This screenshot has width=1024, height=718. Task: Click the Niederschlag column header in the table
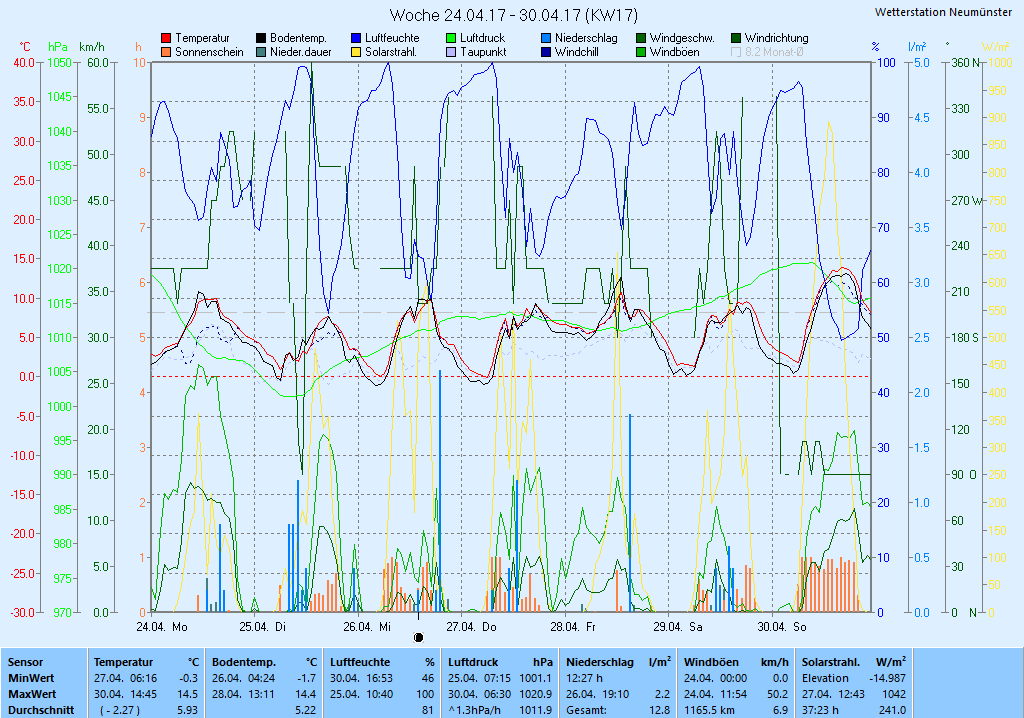pyautogui.click(x=600, y=662)
